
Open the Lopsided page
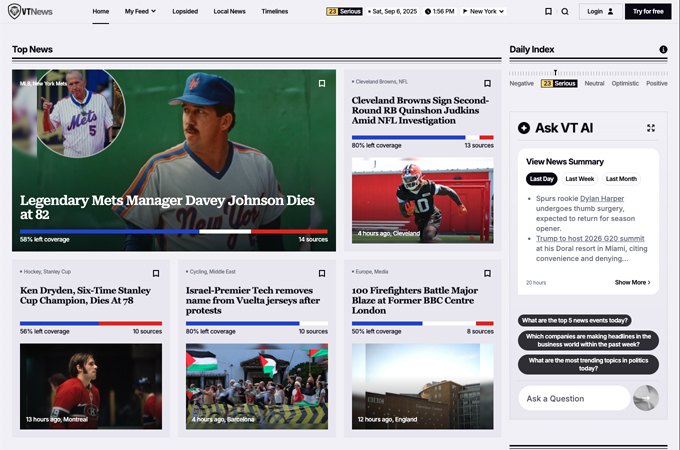point(185,11)
